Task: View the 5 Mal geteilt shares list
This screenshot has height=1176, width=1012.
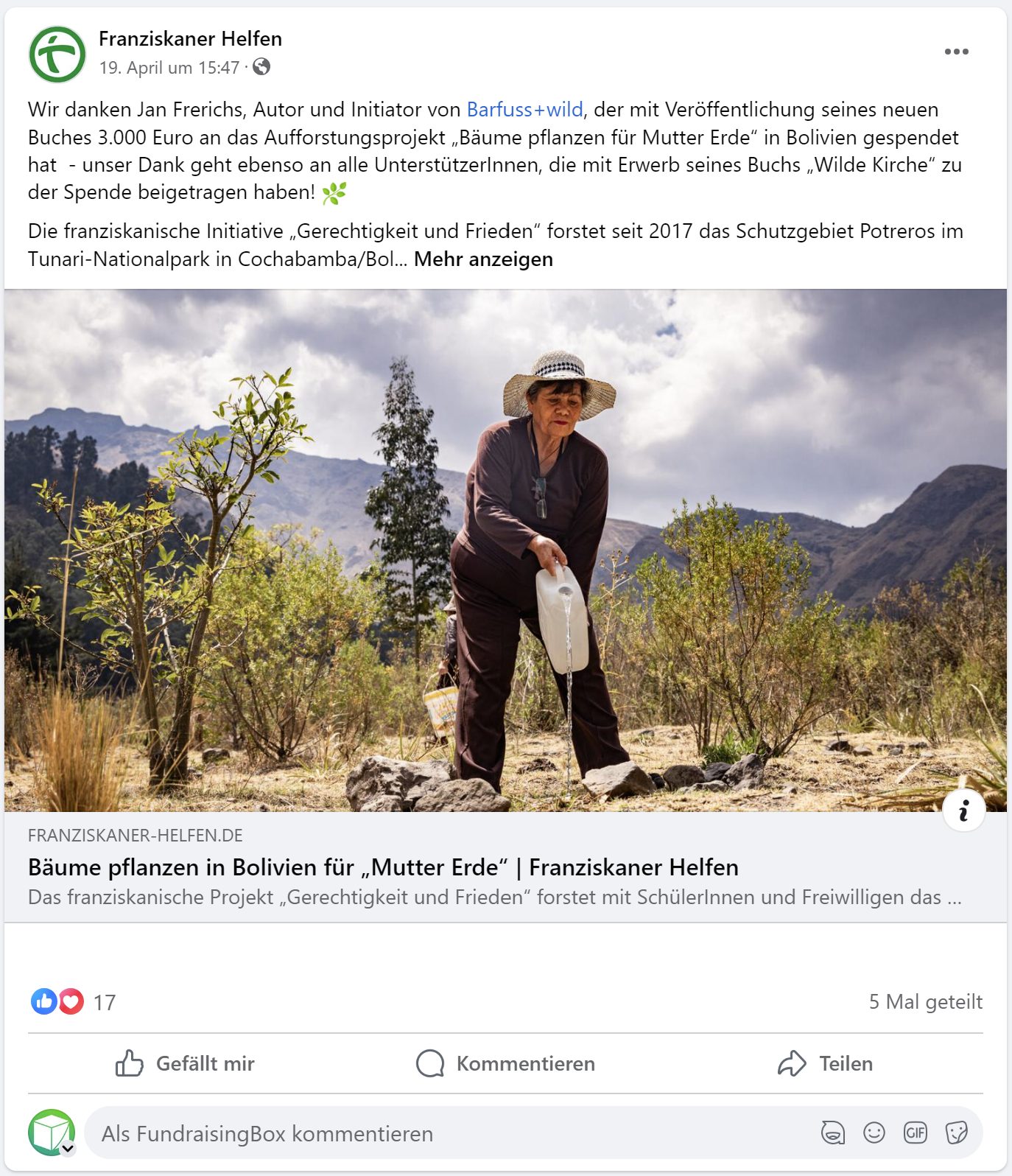Action: 926,1001
